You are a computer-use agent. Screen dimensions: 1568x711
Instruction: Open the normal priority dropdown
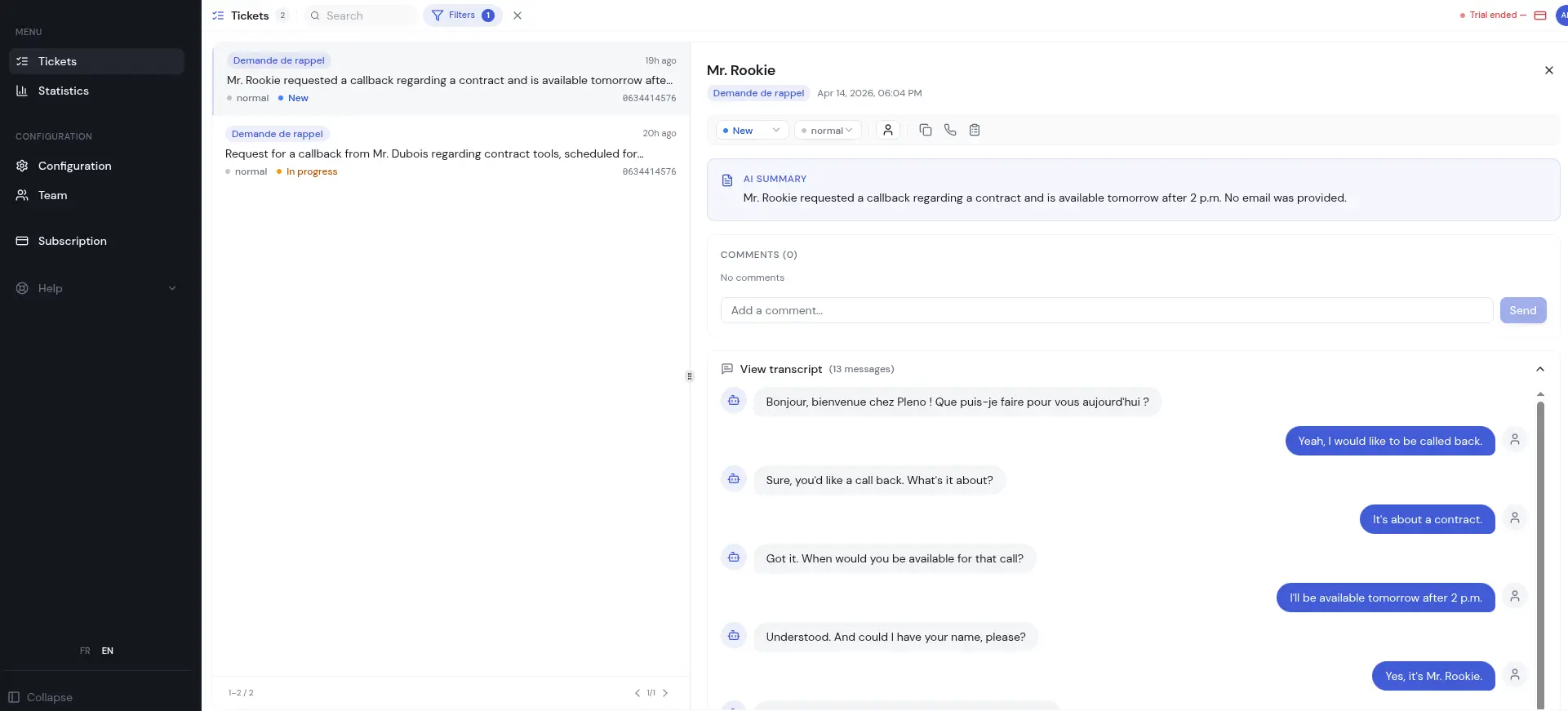pyautogui.click(x=828, y=131)
